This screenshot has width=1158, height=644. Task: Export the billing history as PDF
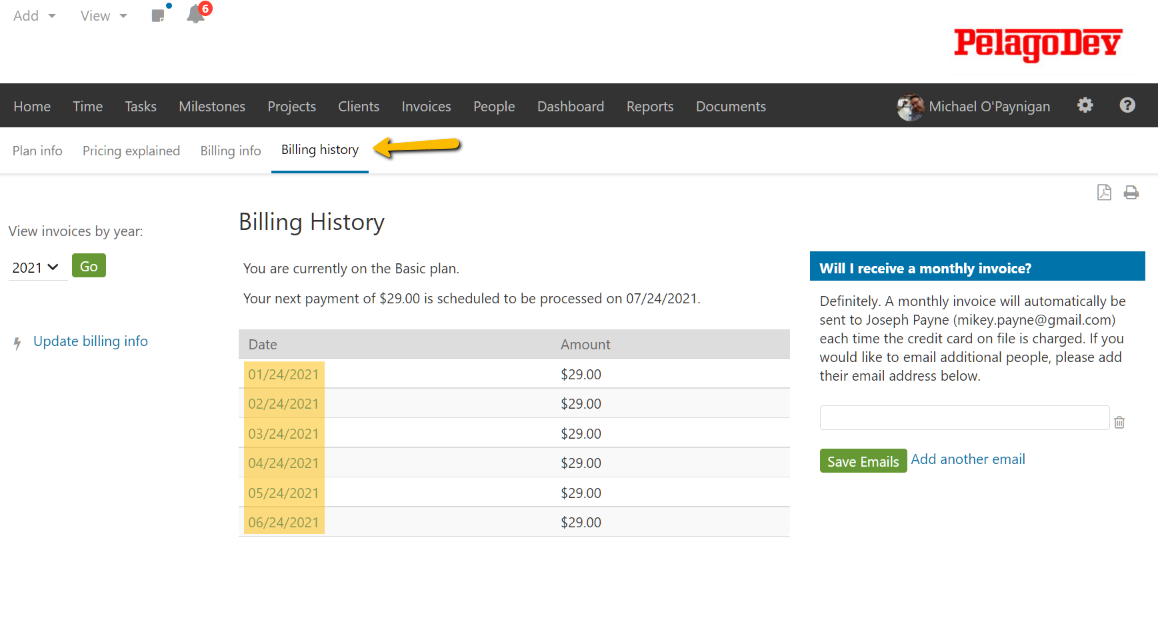click(x=1104, y=192)
